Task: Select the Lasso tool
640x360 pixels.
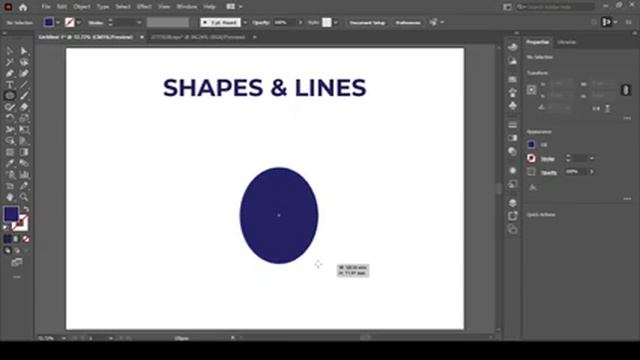Action: point(24,62)
